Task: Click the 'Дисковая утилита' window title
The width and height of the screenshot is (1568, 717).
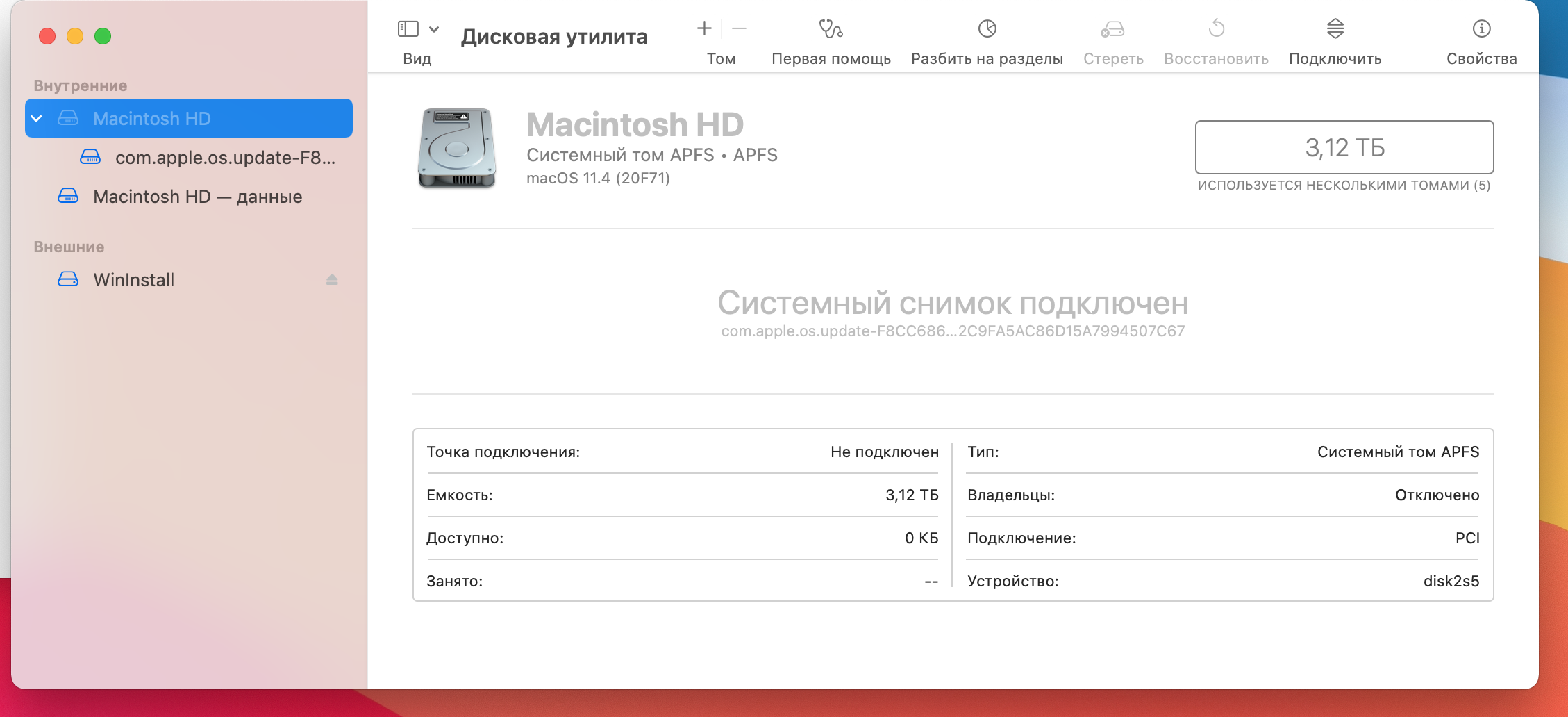Action: (554, 36)
